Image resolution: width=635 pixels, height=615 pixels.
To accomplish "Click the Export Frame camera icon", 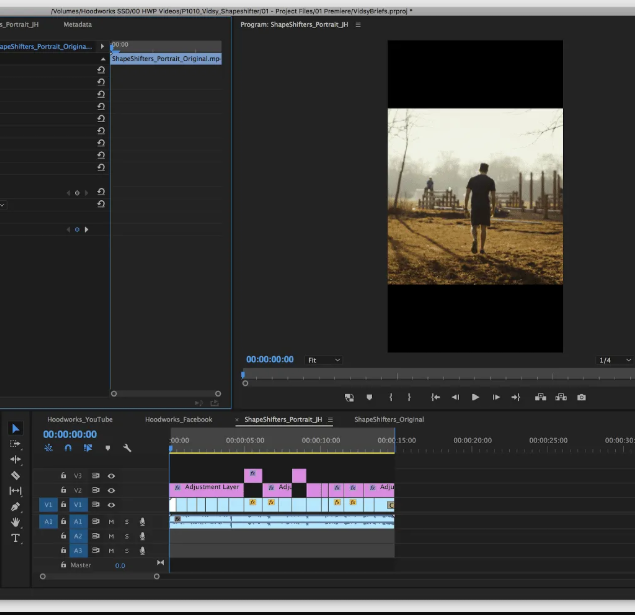I will pos(582,397).
